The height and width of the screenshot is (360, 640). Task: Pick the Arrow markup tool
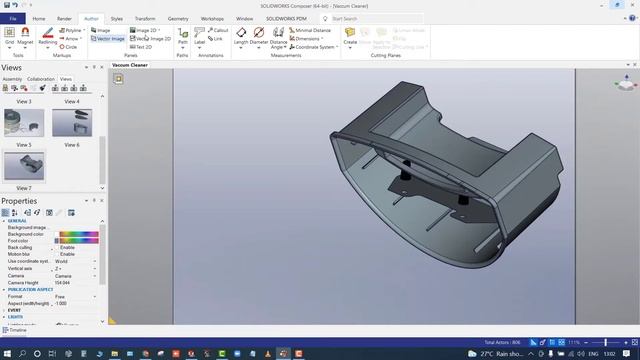[x=69, y=38]
